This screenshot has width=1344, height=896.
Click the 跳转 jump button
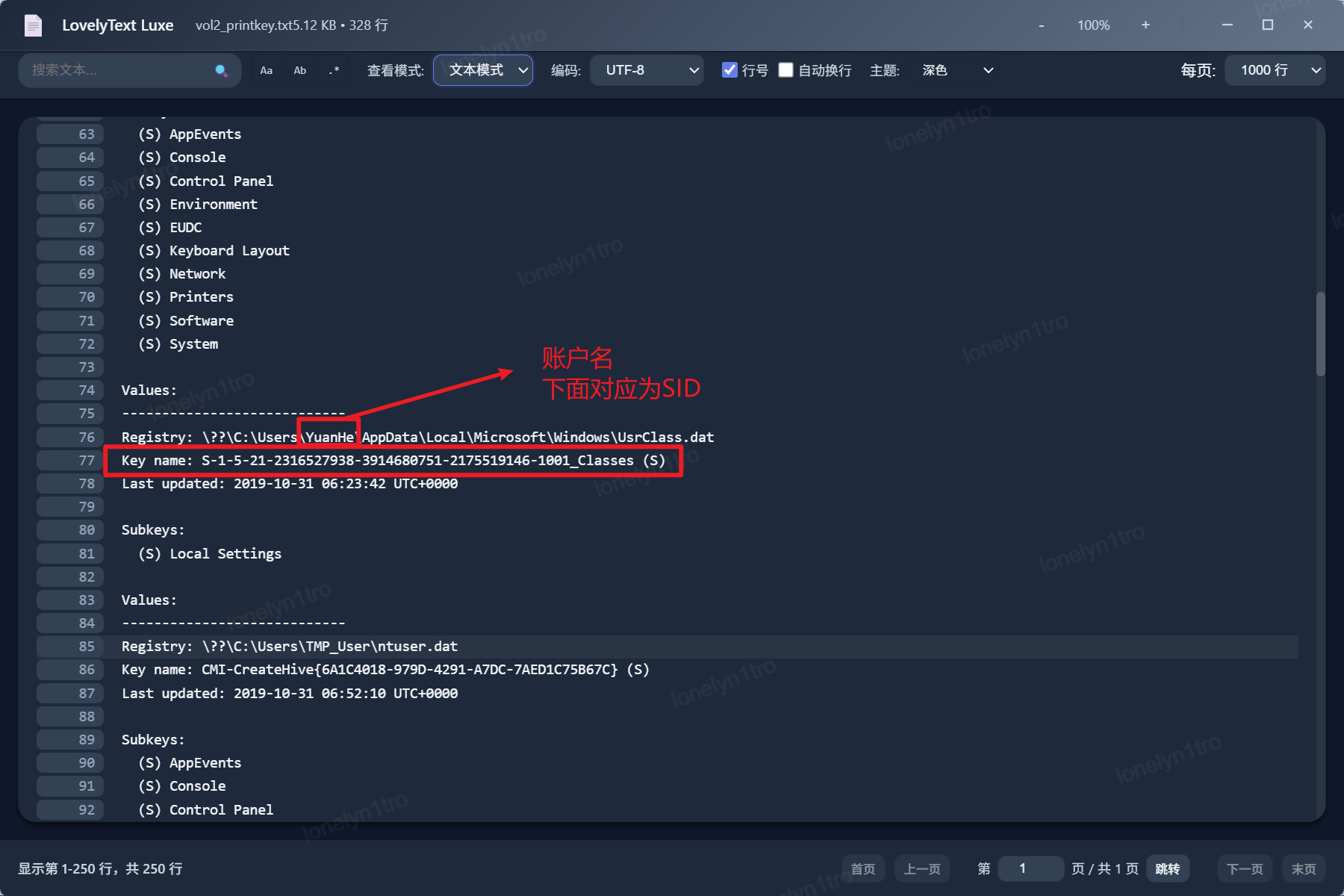point(1167,868)
